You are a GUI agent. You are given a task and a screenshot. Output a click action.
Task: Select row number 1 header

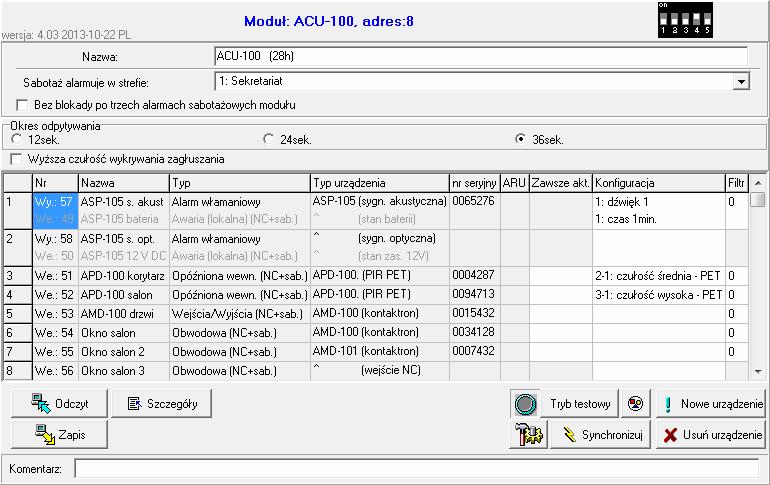18,211
